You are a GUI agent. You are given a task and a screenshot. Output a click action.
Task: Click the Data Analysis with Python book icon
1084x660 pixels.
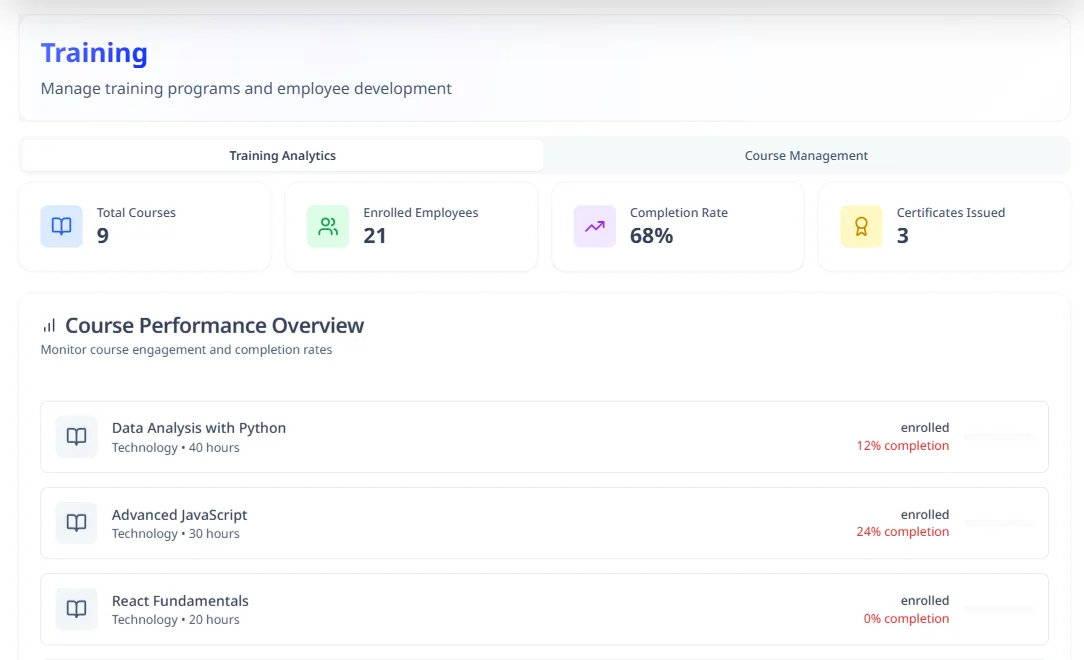(x=76, y=437)
